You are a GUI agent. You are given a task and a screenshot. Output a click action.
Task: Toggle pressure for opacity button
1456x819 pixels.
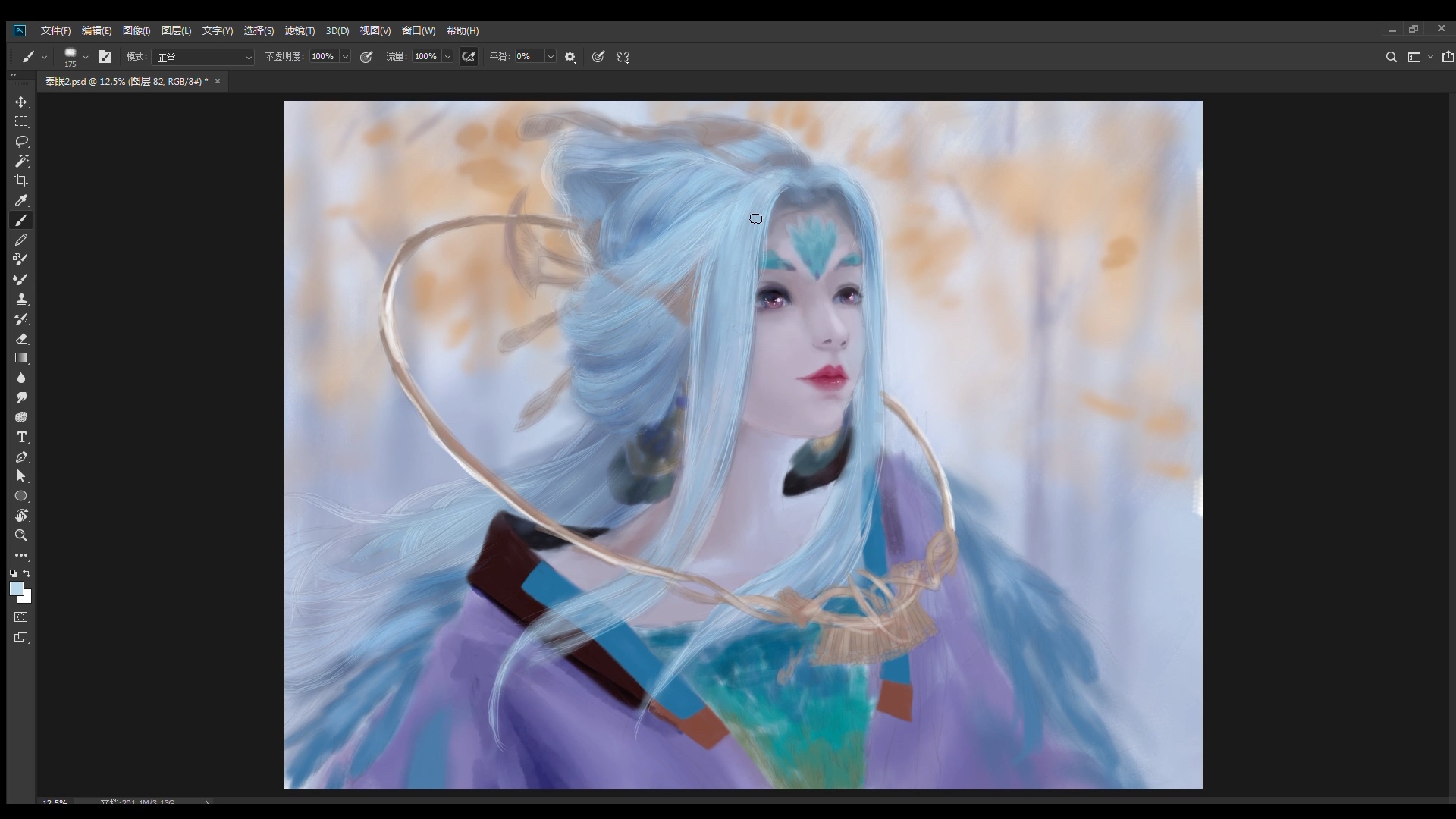coord(366,57)
